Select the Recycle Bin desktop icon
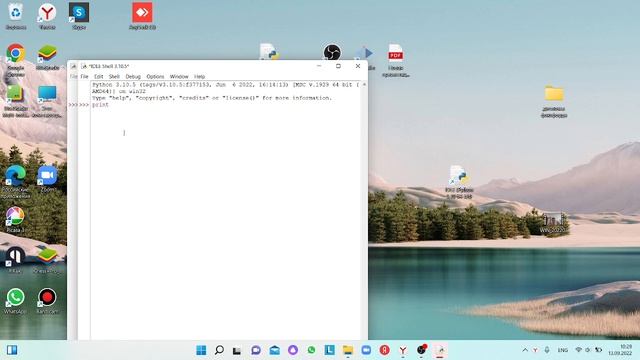 pyautogui.click(x=16, y=16)
